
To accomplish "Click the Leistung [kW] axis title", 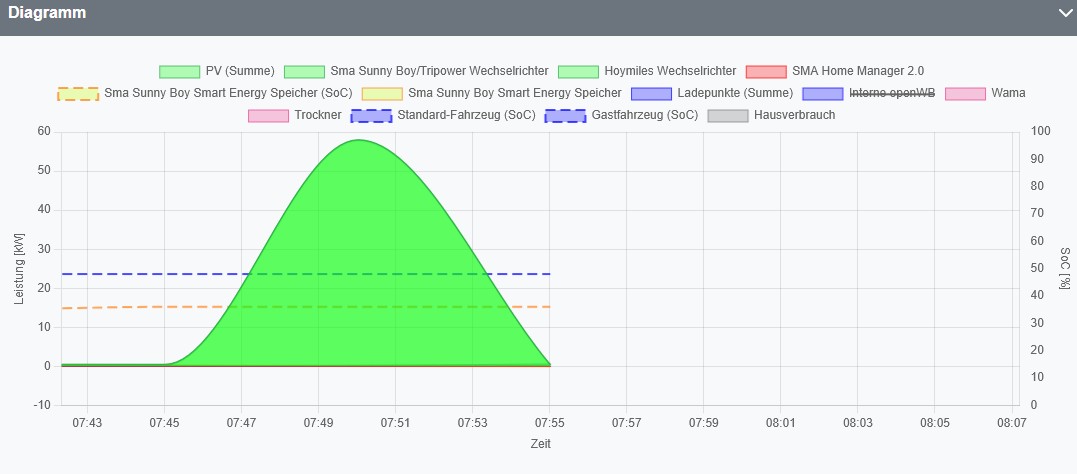I will 18,268.
